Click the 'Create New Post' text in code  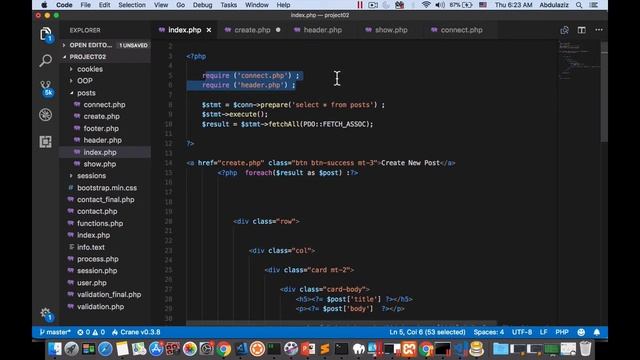tap(410, 163)
